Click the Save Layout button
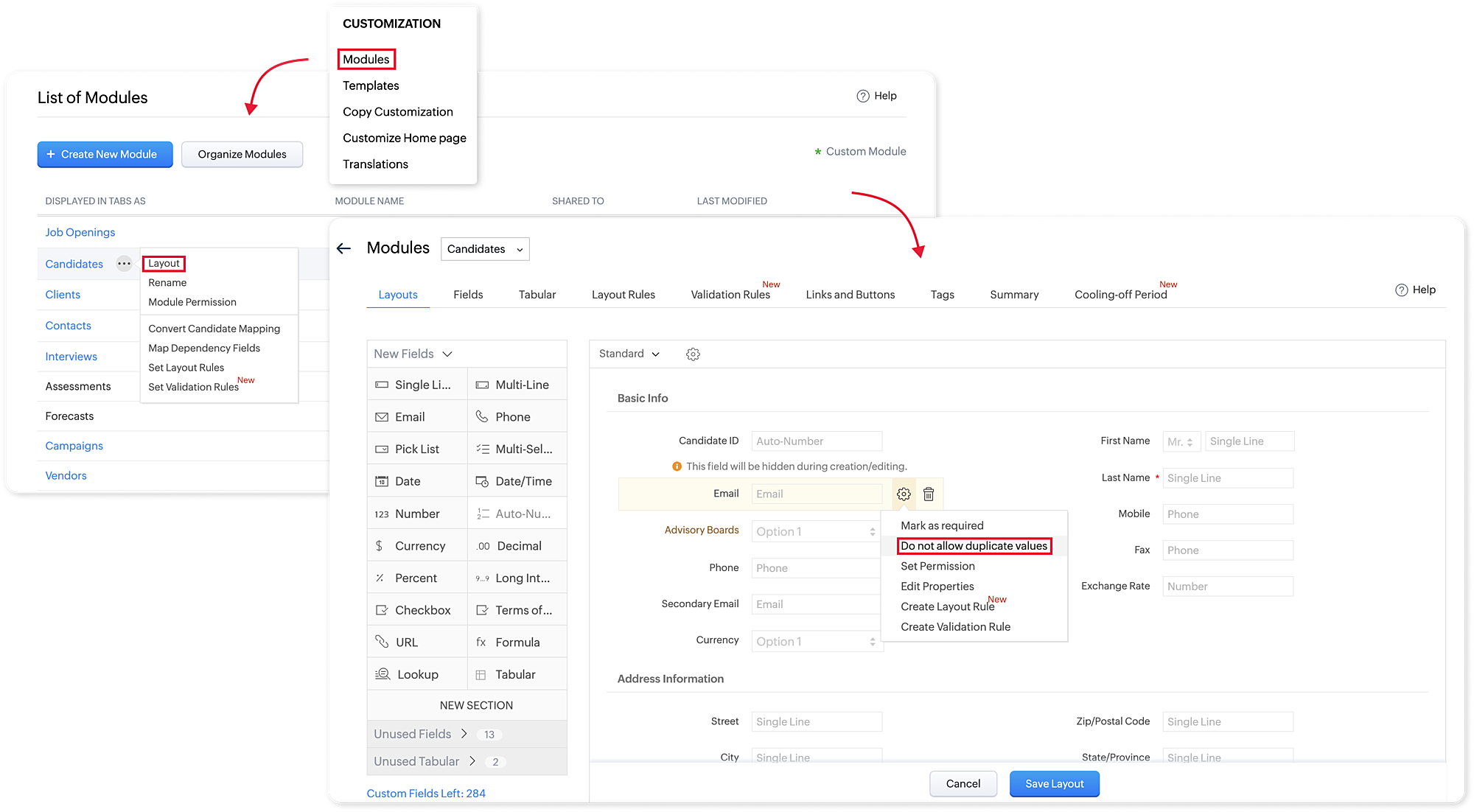The image size is (1474, 812). 1054,784
